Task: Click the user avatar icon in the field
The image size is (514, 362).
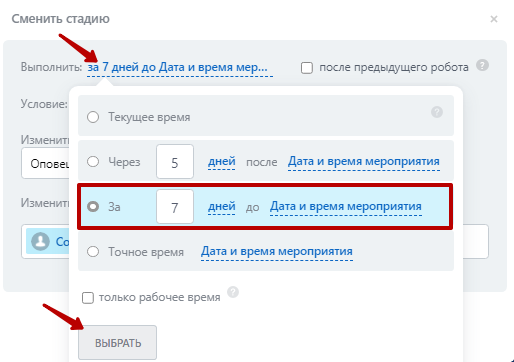Action: tap(40, 241)
